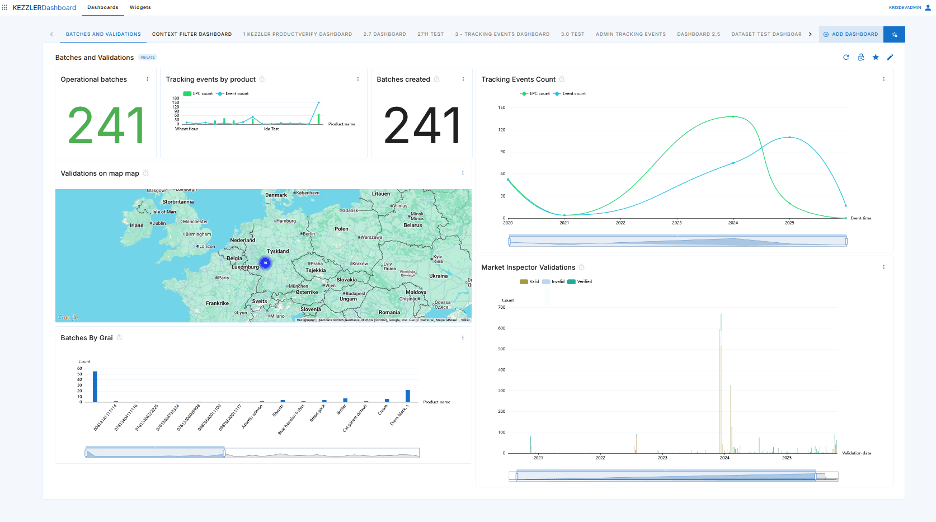The width and height of the screenshot is (936, 522).
Task: Open Validations on map widget options menu
Action: [462, 173]
